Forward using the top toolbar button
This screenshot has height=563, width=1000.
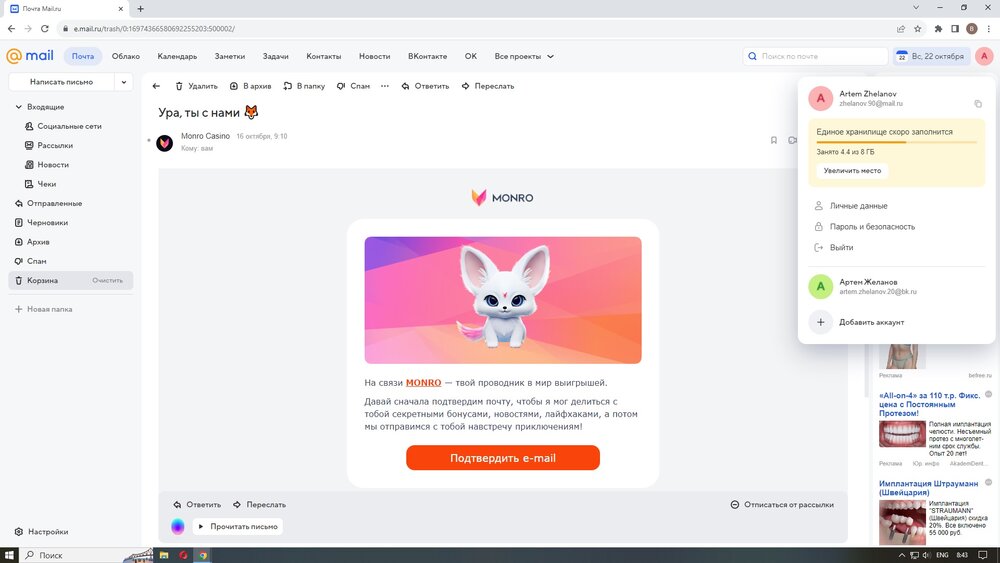[488, 86]
